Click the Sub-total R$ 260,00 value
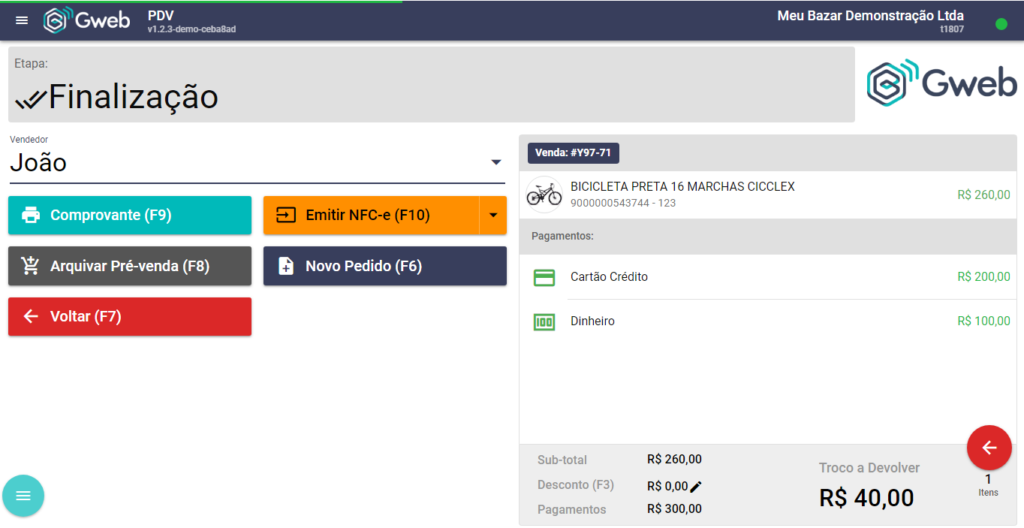Viewport: 1024px width, 528px height. 674,459
